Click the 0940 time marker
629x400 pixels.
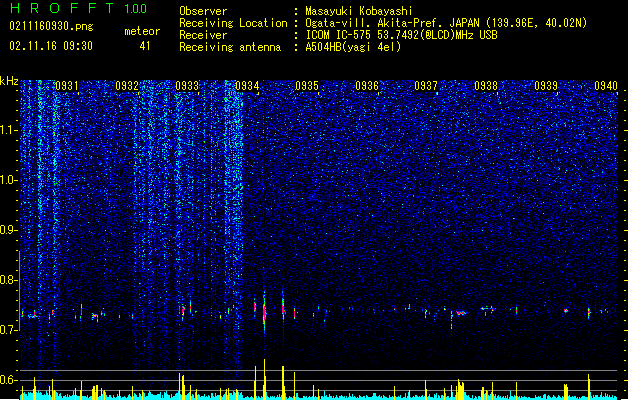pos(606,86)
